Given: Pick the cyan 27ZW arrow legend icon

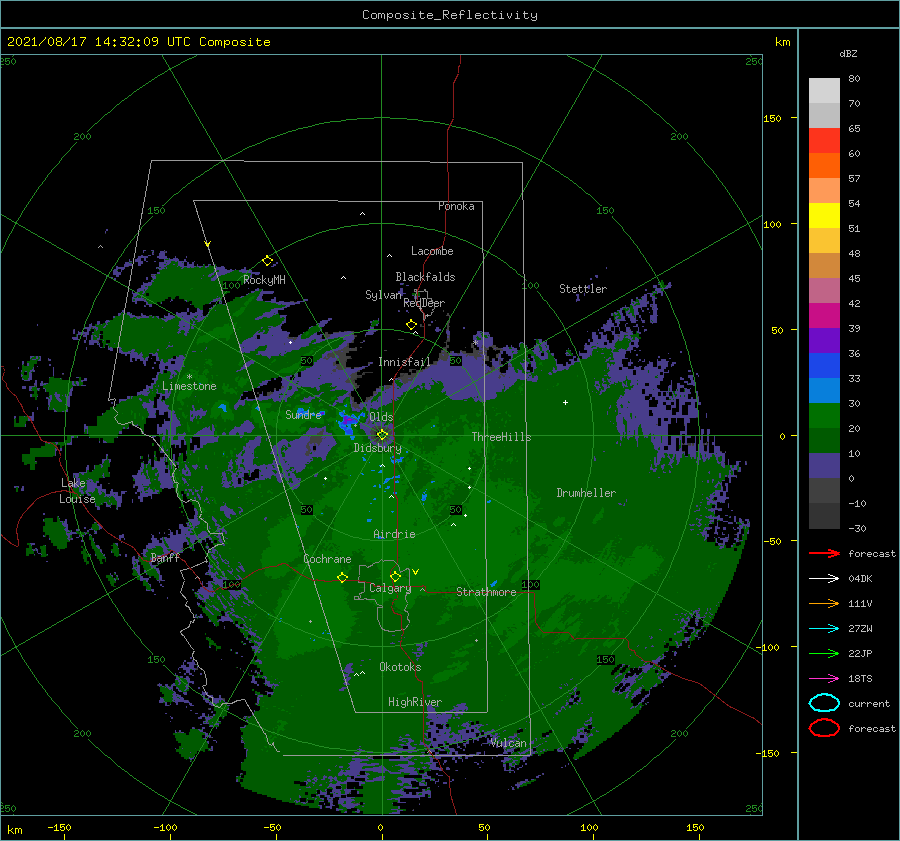Looking at the screenshot, I should (x=824, y=628).
